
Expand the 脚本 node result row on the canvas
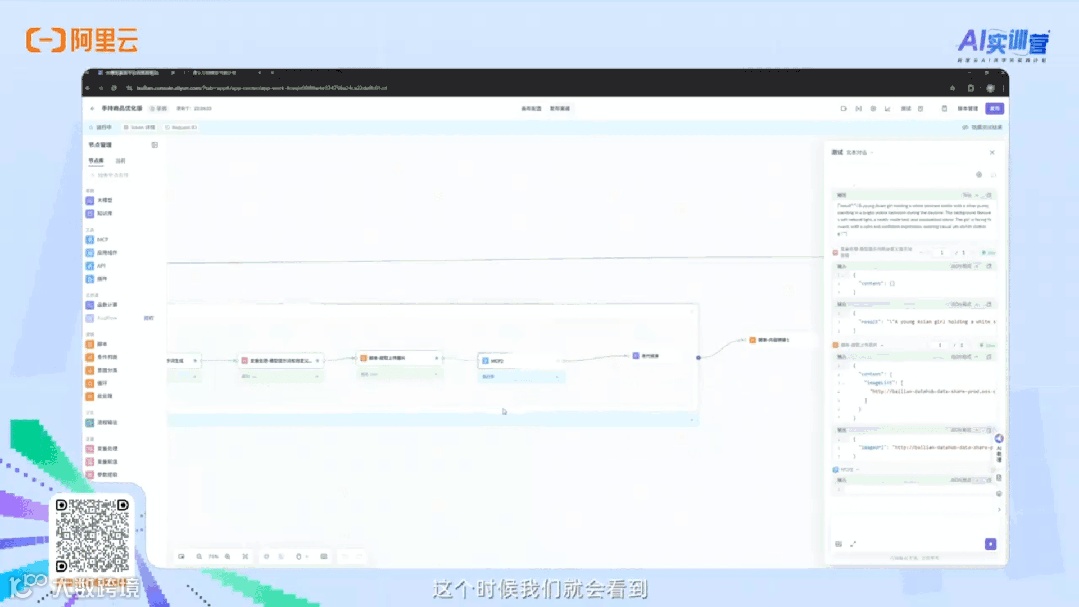(x=399, y=374)
